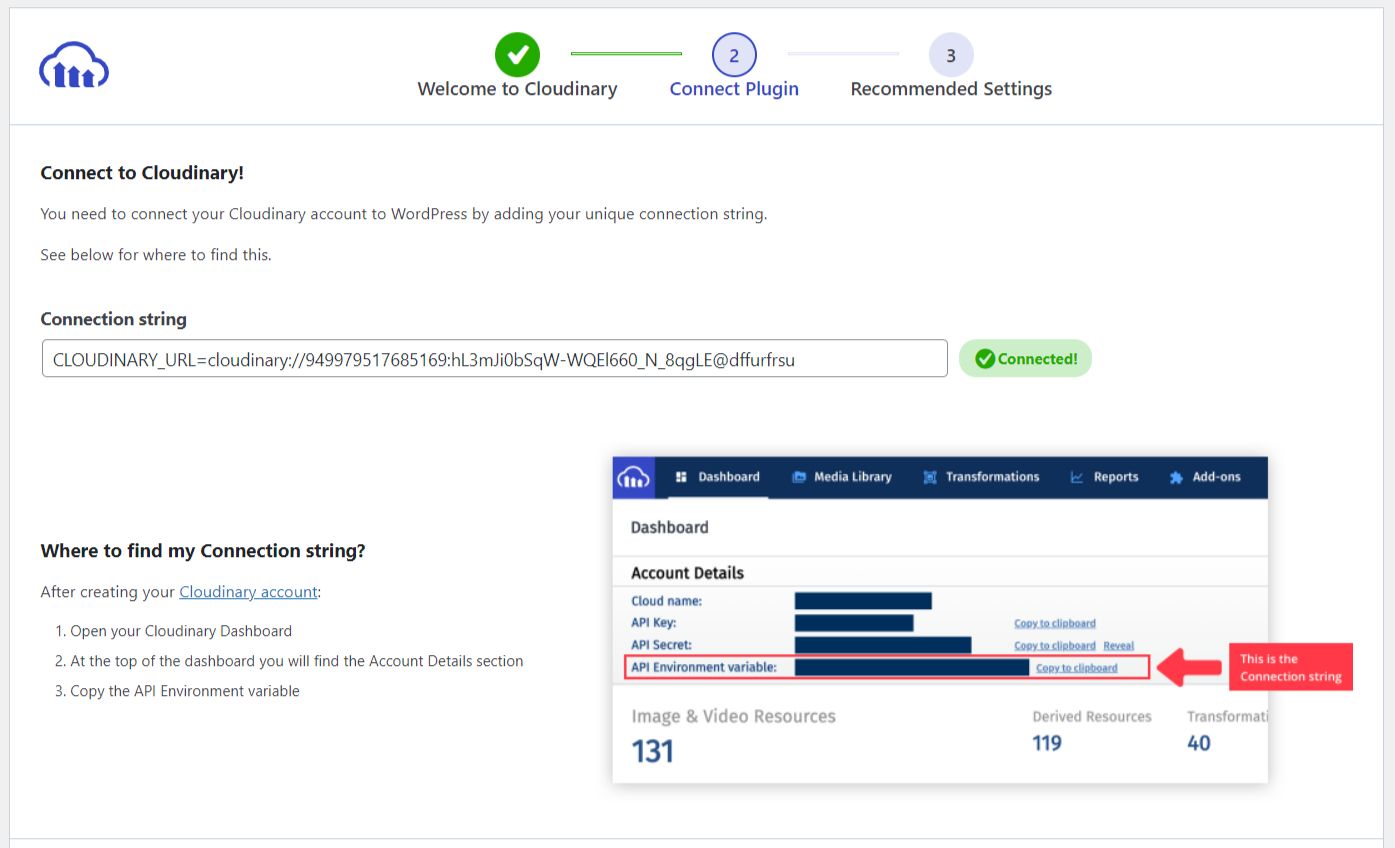Screen dimensions: 1395x848
Task: Click 'Open your Cloudinary Dashboard' list step
Action: click(x=181, y=631)
